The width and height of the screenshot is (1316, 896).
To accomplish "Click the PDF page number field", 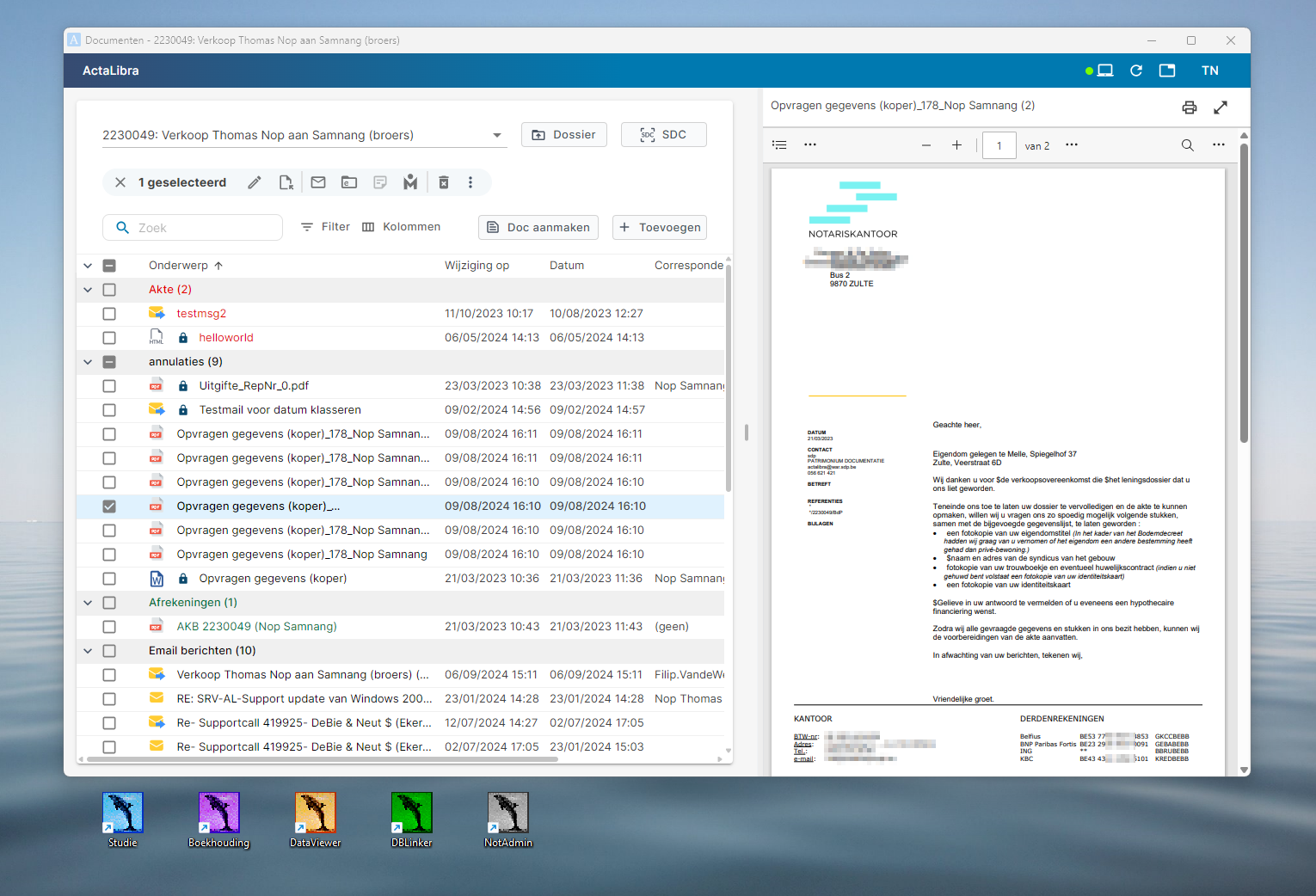I will pyautogui.click(x=999, y=145).
